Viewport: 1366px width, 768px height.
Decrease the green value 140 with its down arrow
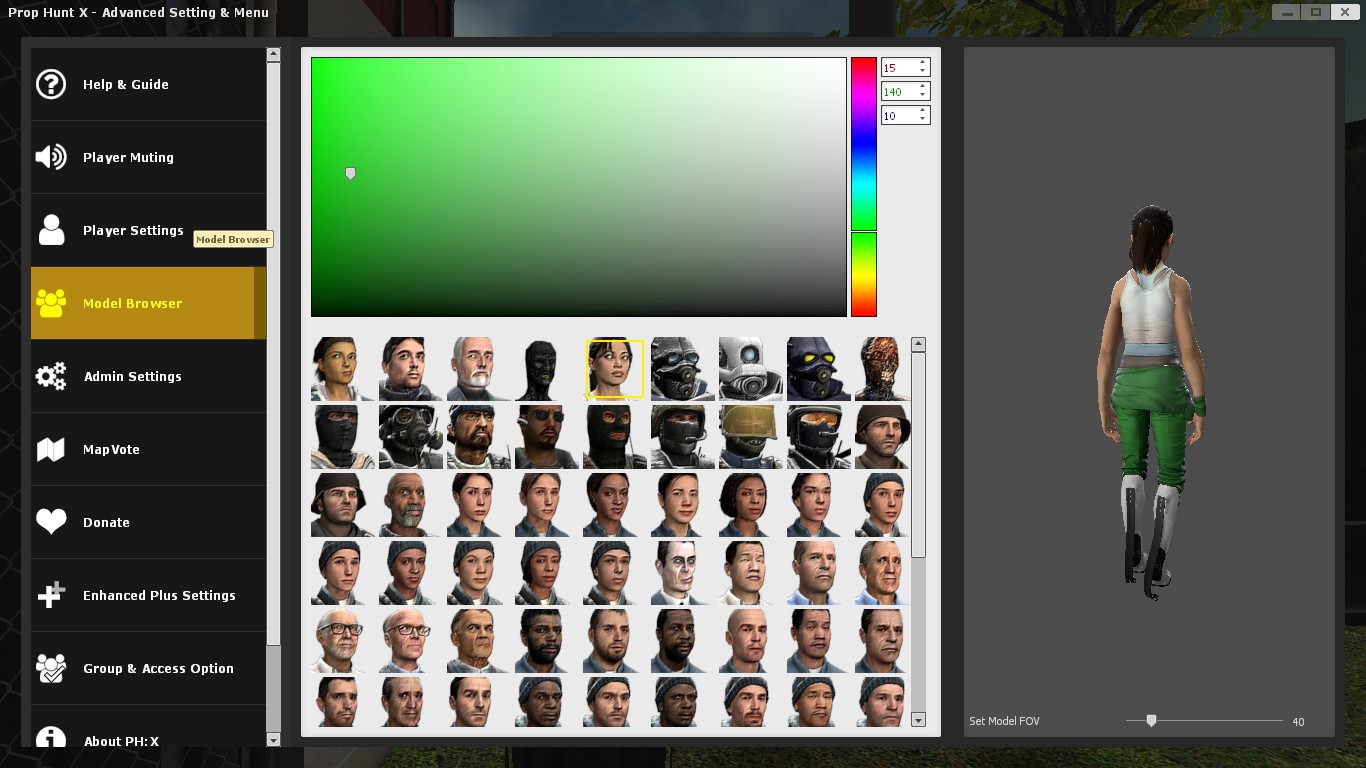click(922, 95)
